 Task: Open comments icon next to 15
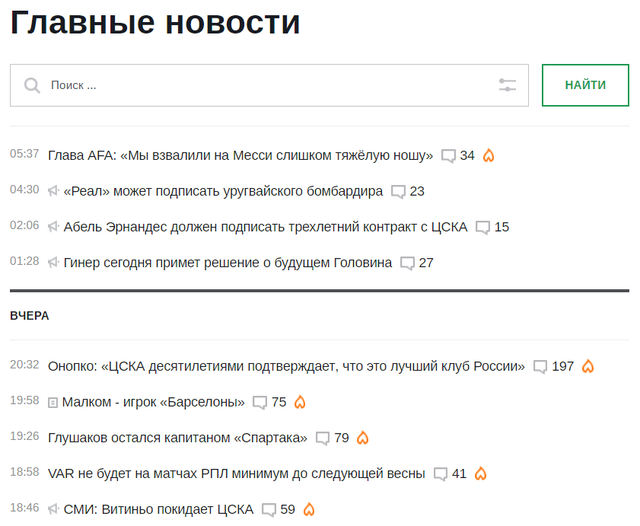tap(482, 228)
